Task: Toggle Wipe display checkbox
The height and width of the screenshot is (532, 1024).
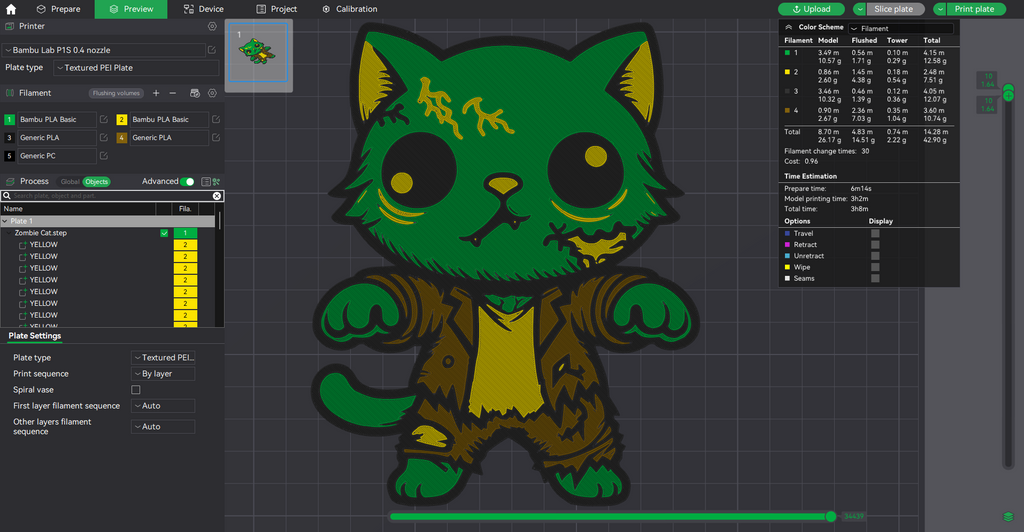Action: (x=875, y=267)
